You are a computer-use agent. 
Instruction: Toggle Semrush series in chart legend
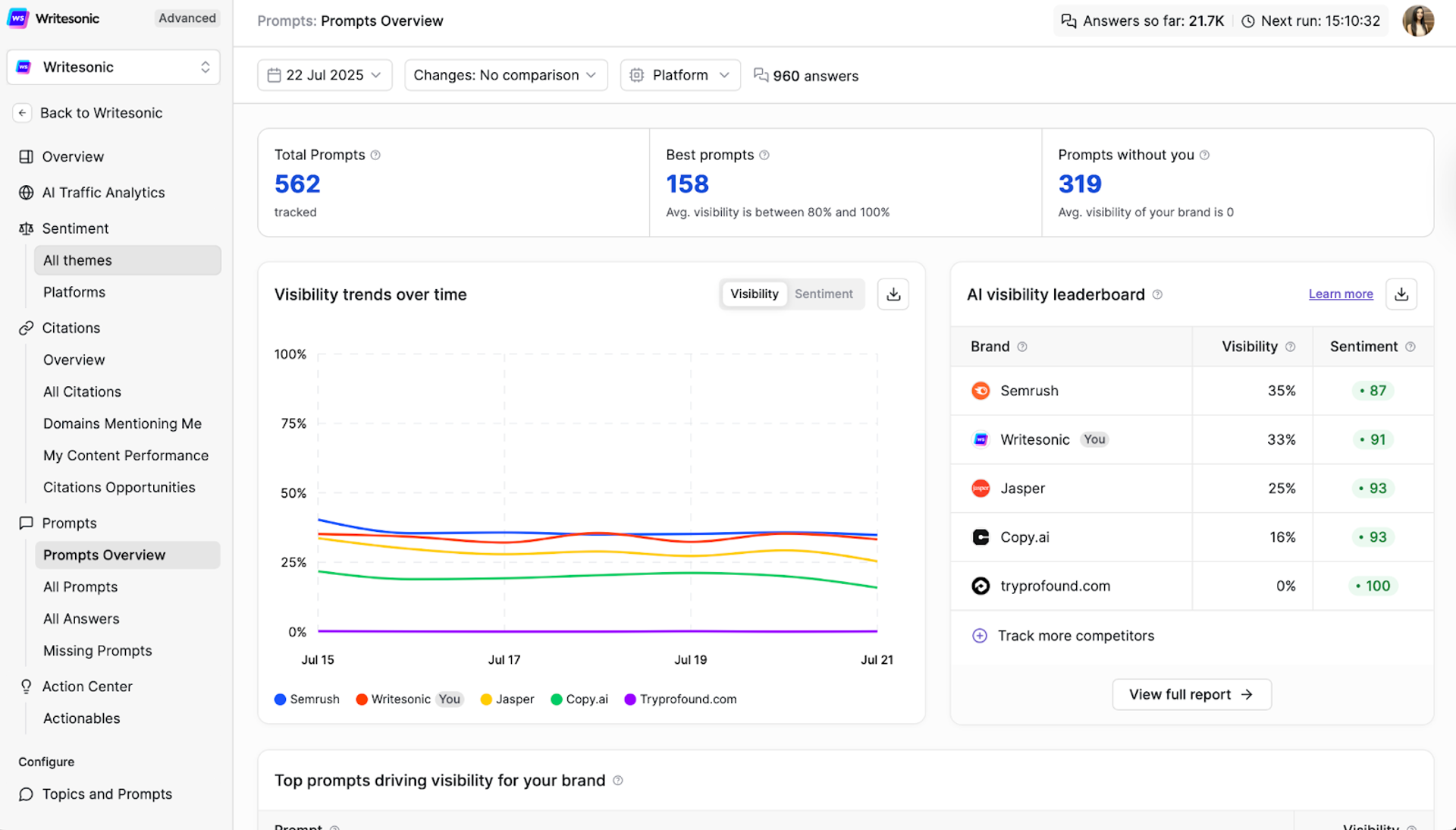(307, 700)
